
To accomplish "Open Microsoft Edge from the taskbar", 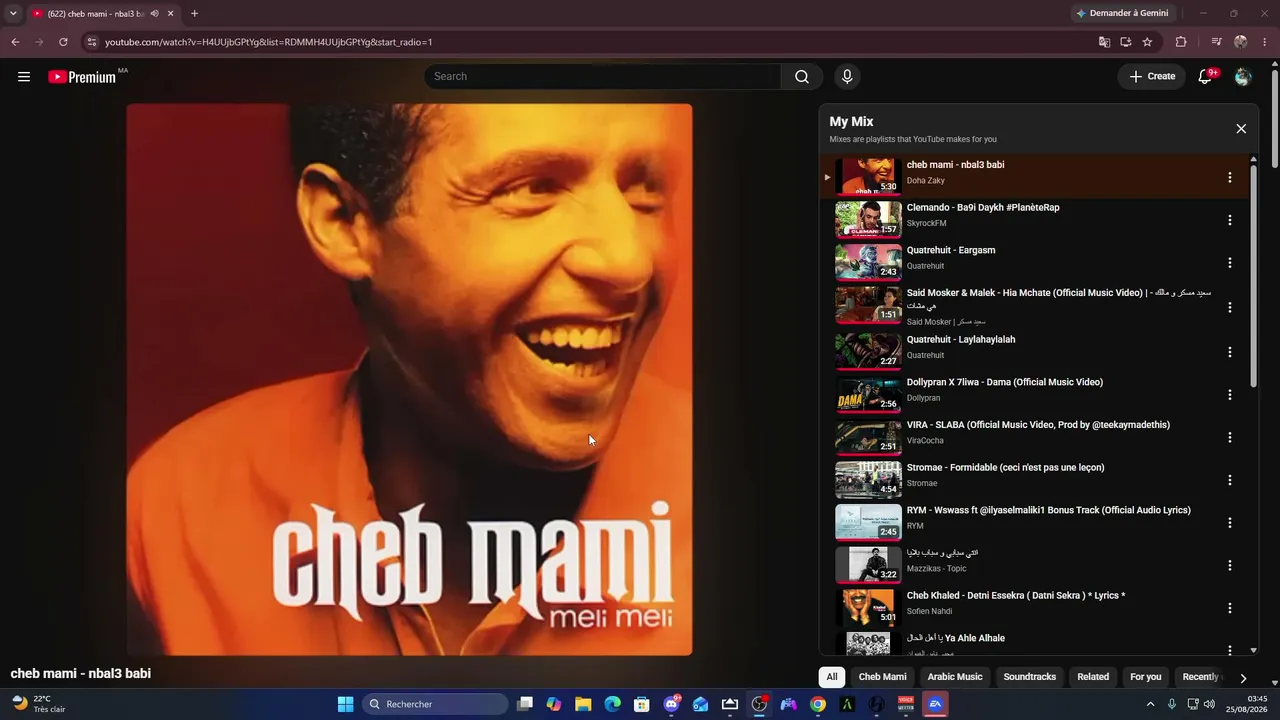I will click(612, 704).
